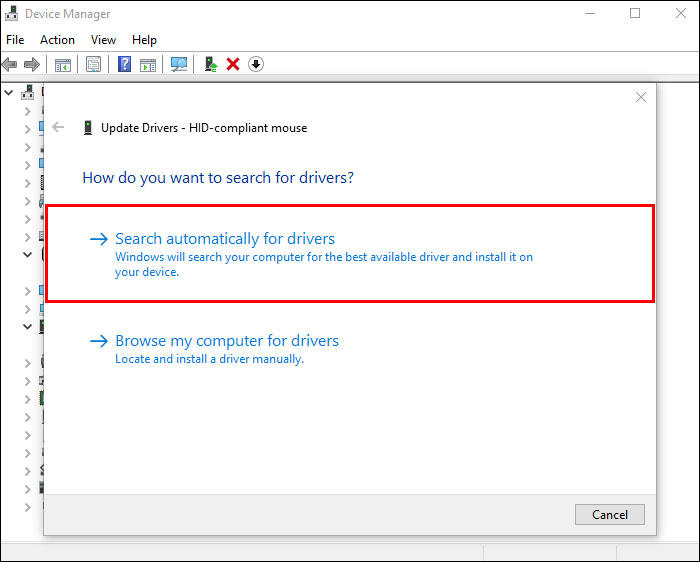
Task: Click the Scan for hardware changes icon
Action: [179, 64]
